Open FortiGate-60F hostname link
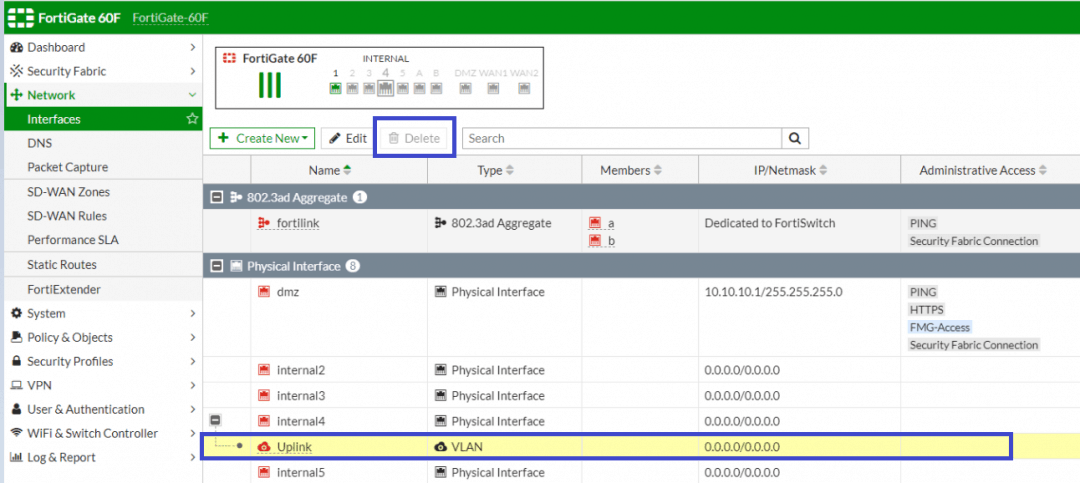The image size is (1080, 483). (x=170, y=18)
